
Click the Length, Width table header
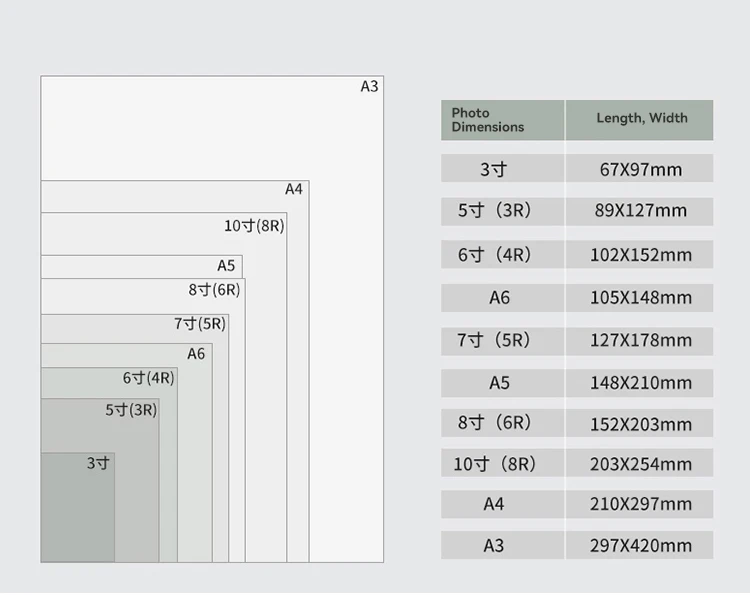[640, 120]
